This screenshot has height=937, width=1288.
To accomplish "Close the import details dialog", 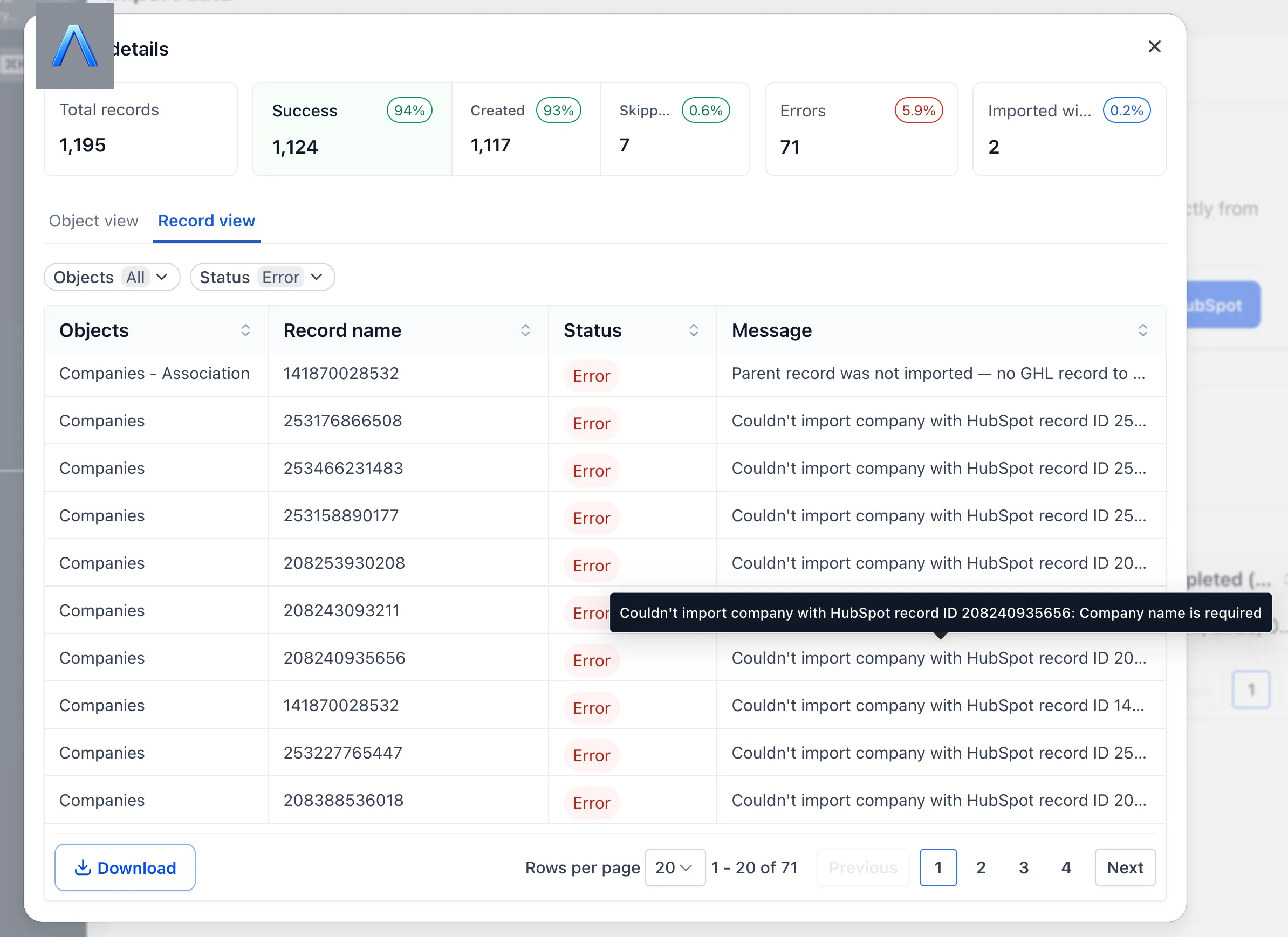I will click(1154, 46).
